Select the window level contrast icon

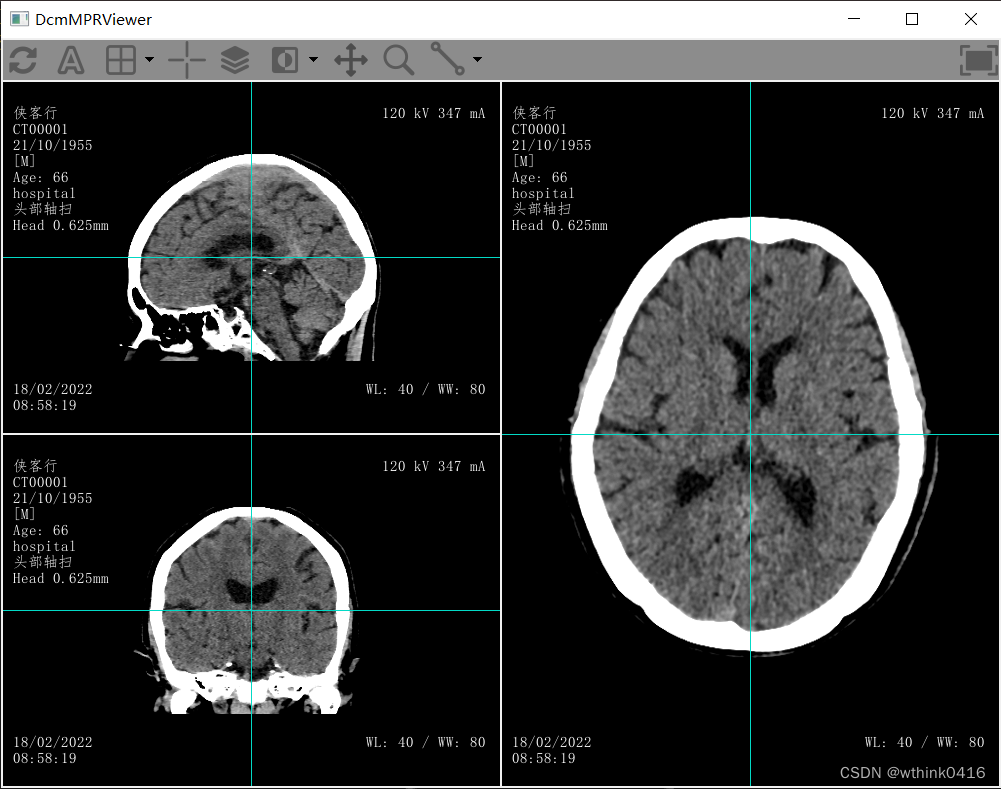285,60
